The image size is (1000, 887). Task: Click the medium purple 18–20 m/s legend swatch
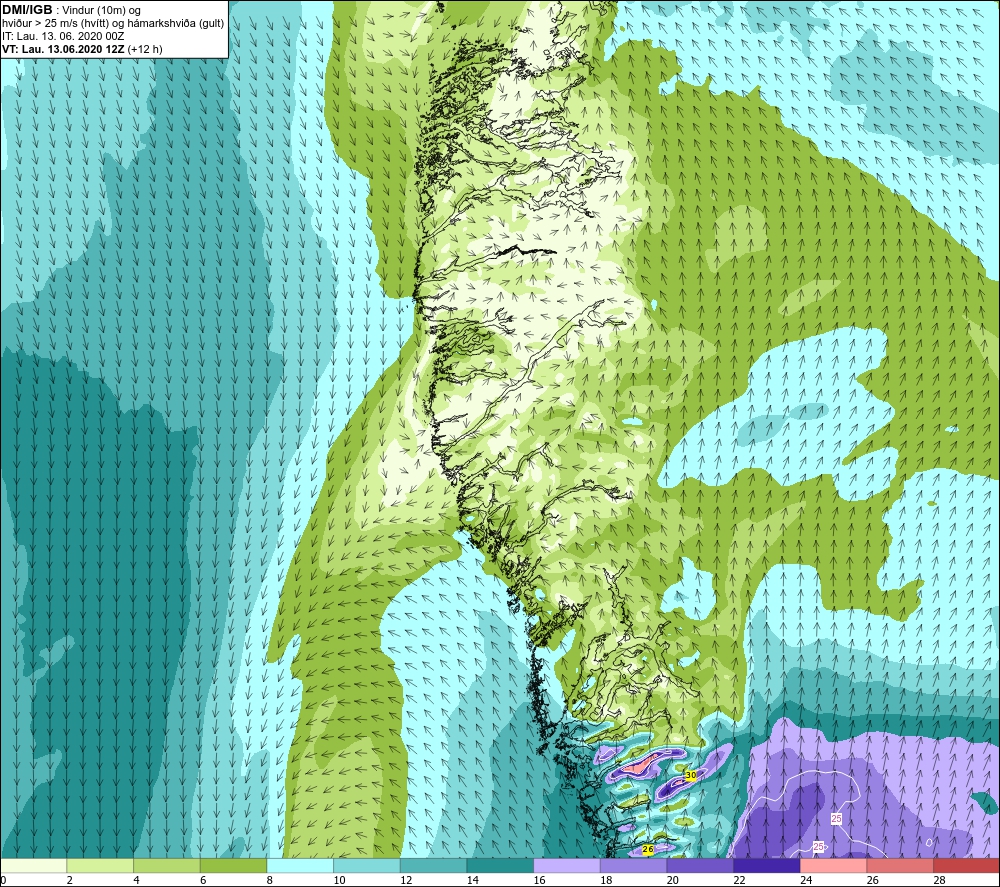(633, 865)
